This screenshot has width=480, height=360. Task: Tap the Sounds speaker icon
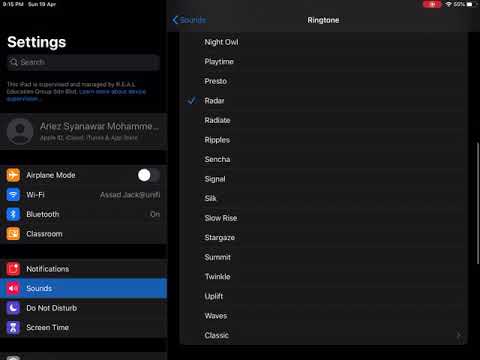coord(13,288)
